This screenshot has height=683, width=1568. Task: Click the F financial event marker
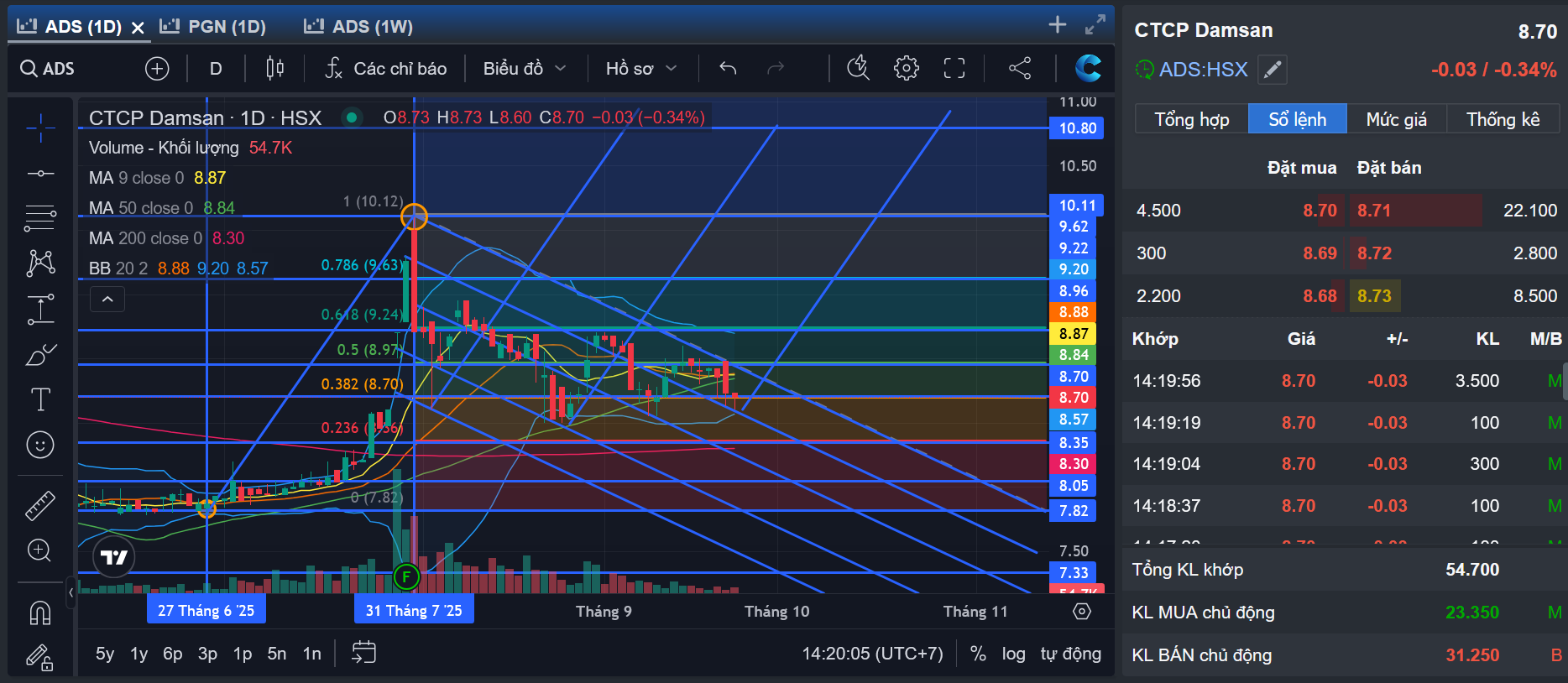coord(406,576)
